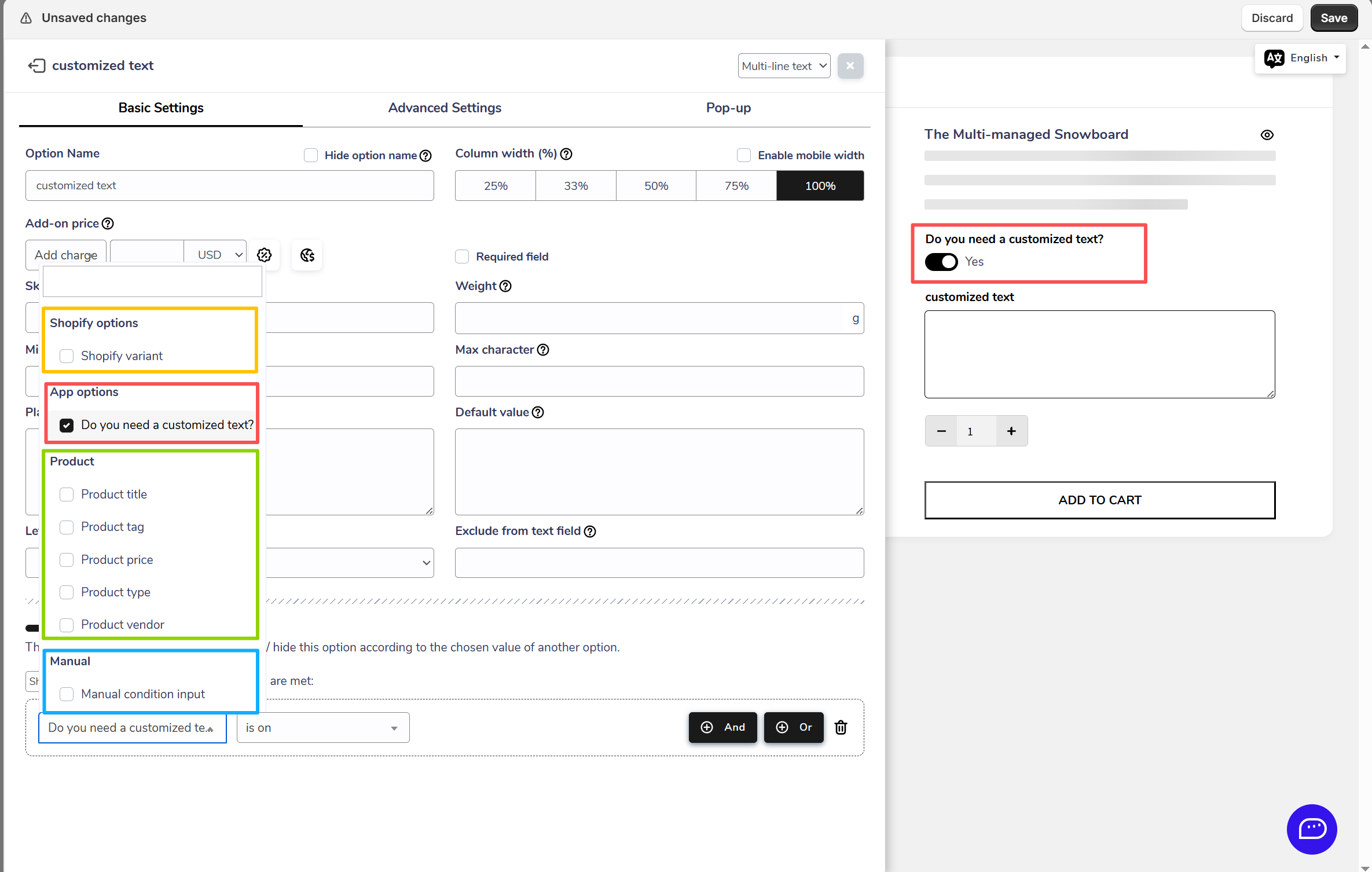
Task: Click the add-on price settings gear icon
Action: 265,255
